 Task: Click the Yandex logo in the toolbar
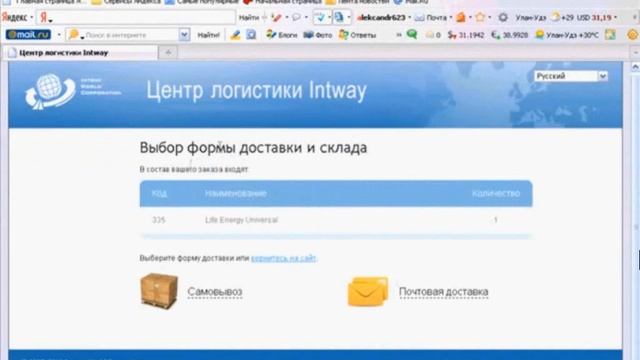15,18
